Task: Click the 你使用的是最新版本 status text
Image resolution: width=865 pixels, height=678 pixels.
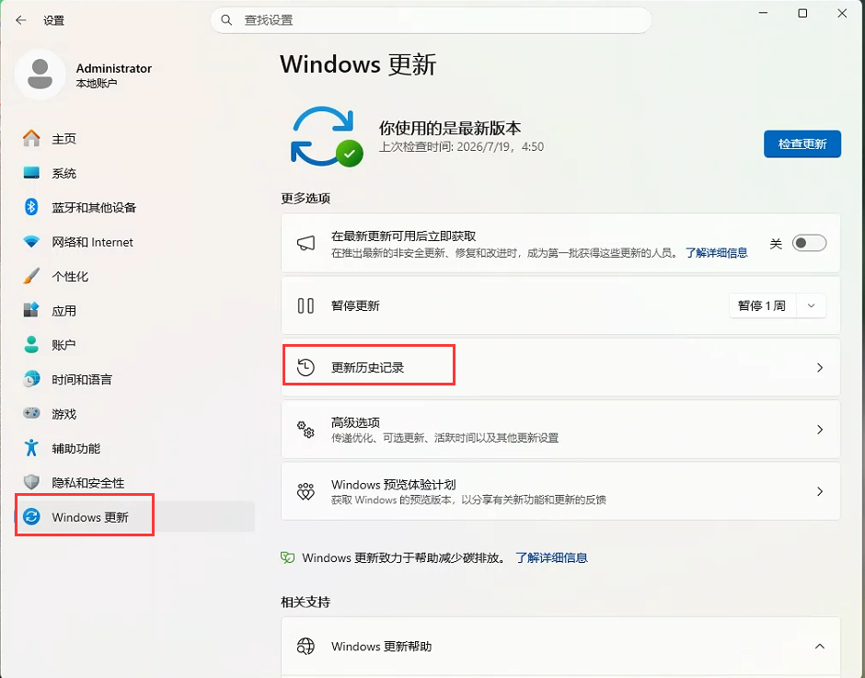Action: point(450,128)
